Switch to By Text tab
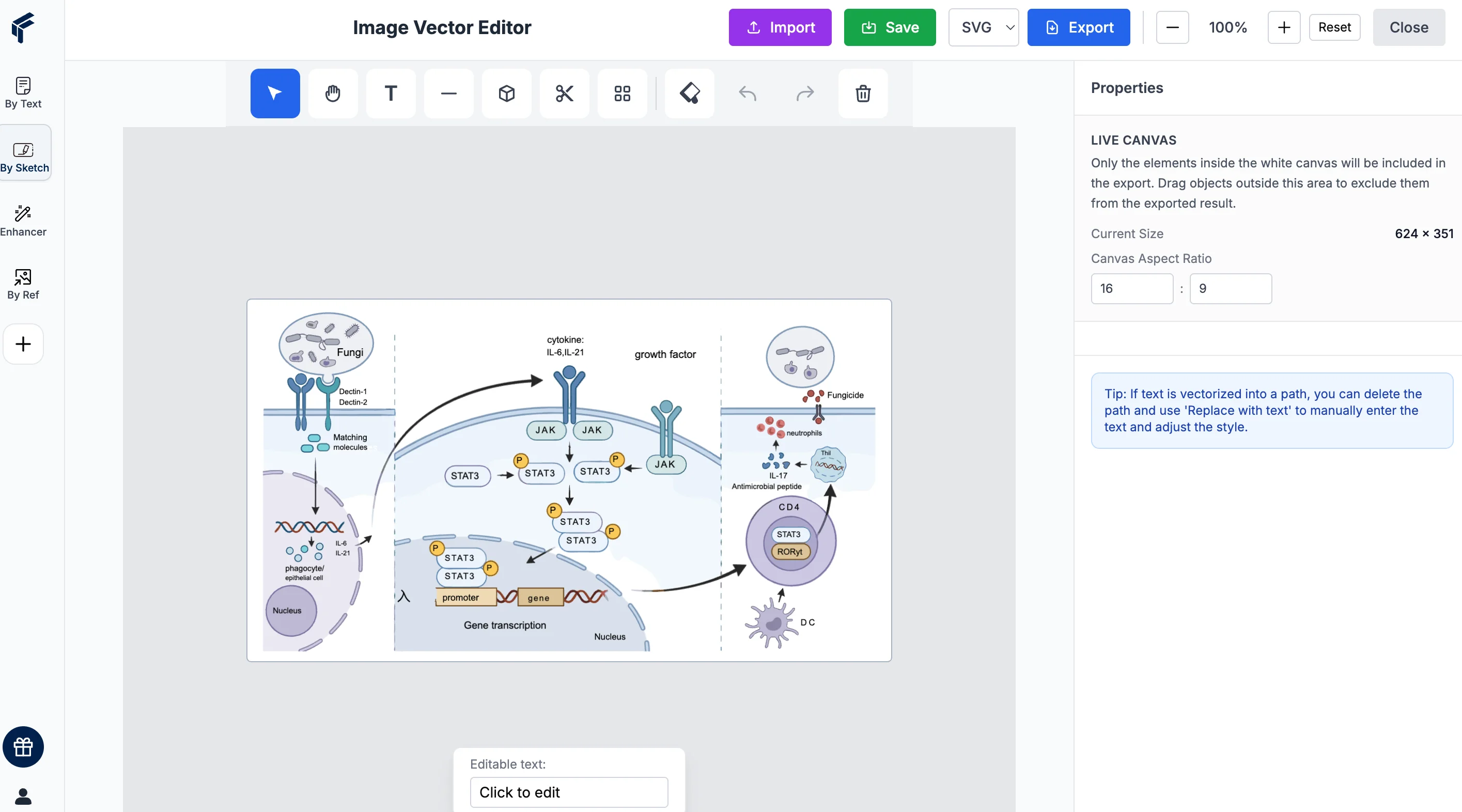This screenshot has height=812, width=1462. click(x=23, y=92)
